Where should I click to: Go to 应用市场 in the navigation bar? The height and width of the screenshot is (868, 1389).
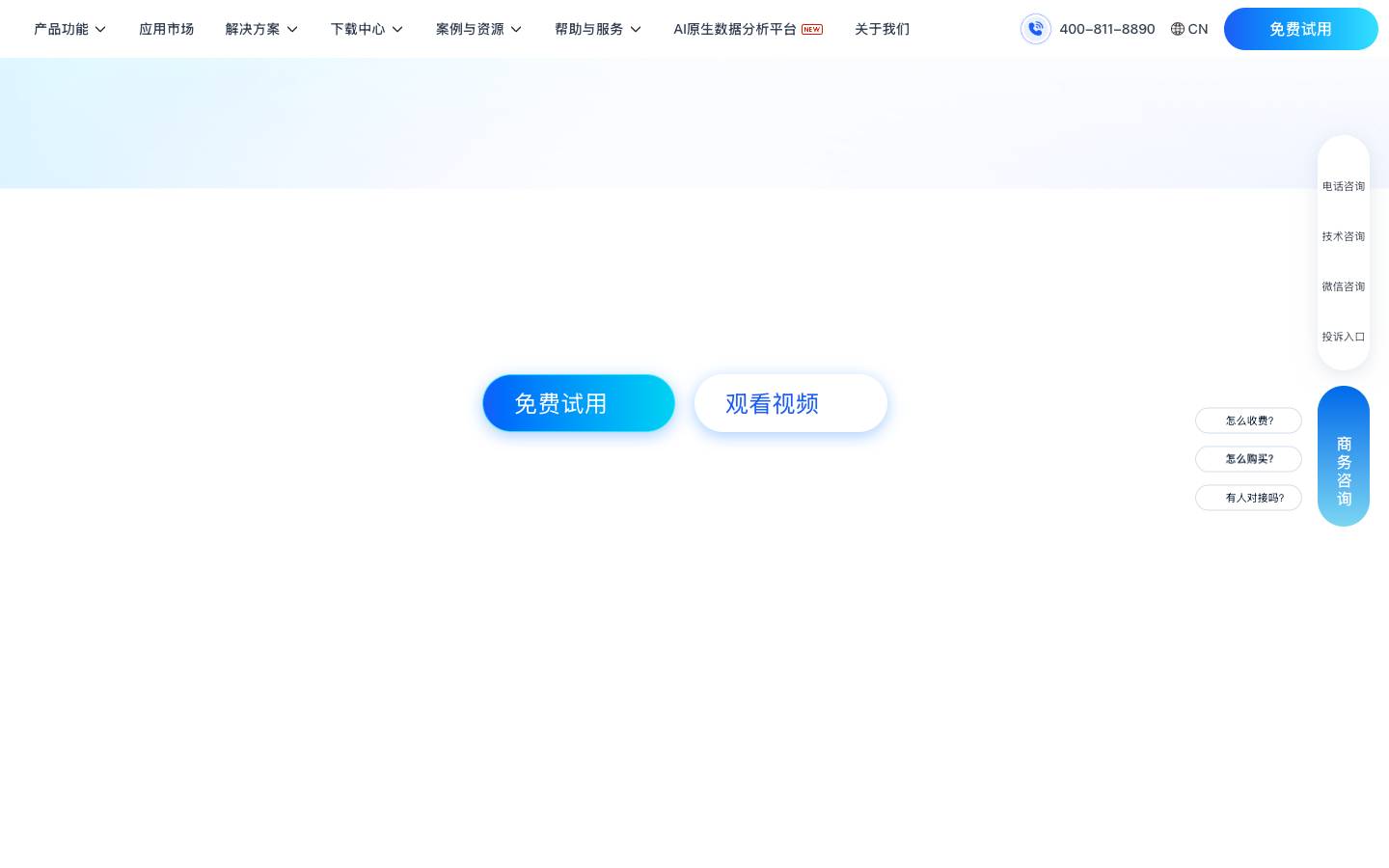[166, 29]
